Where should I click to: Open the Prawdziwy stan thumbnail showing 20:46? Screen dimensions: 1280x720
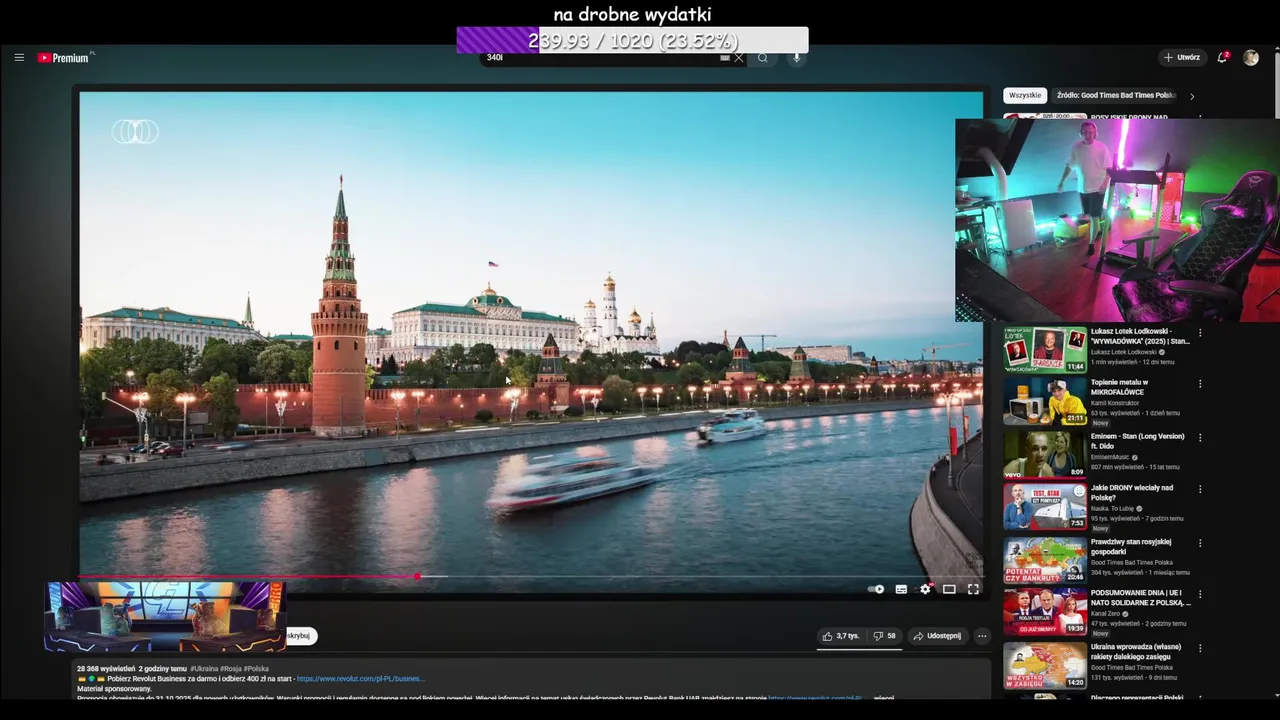click(x=1045, y=560)
